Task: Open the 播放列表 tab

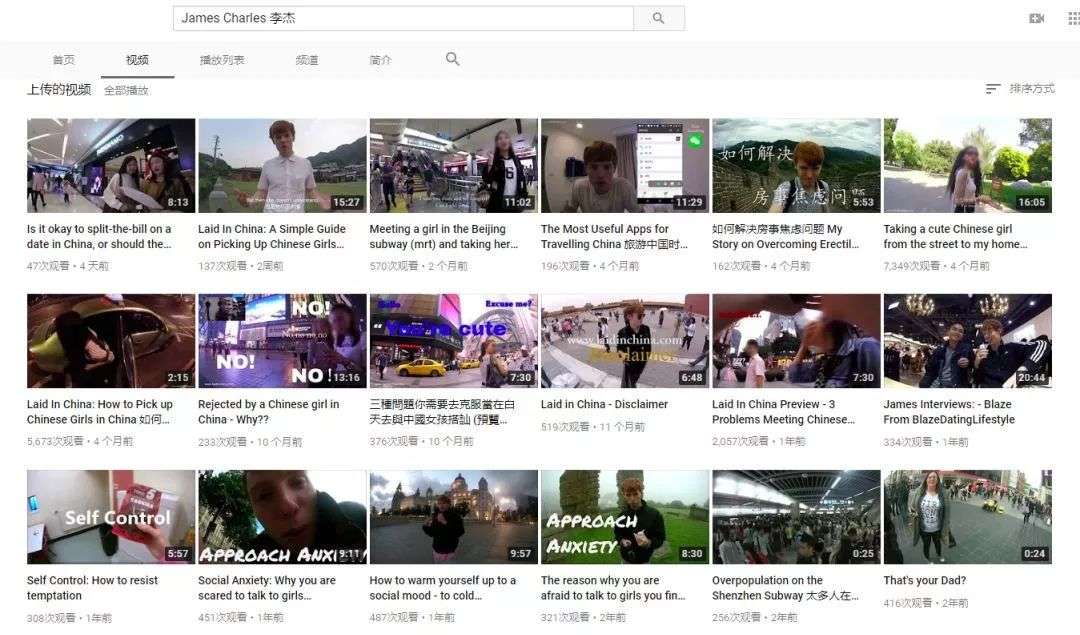Action: [221, 60]
